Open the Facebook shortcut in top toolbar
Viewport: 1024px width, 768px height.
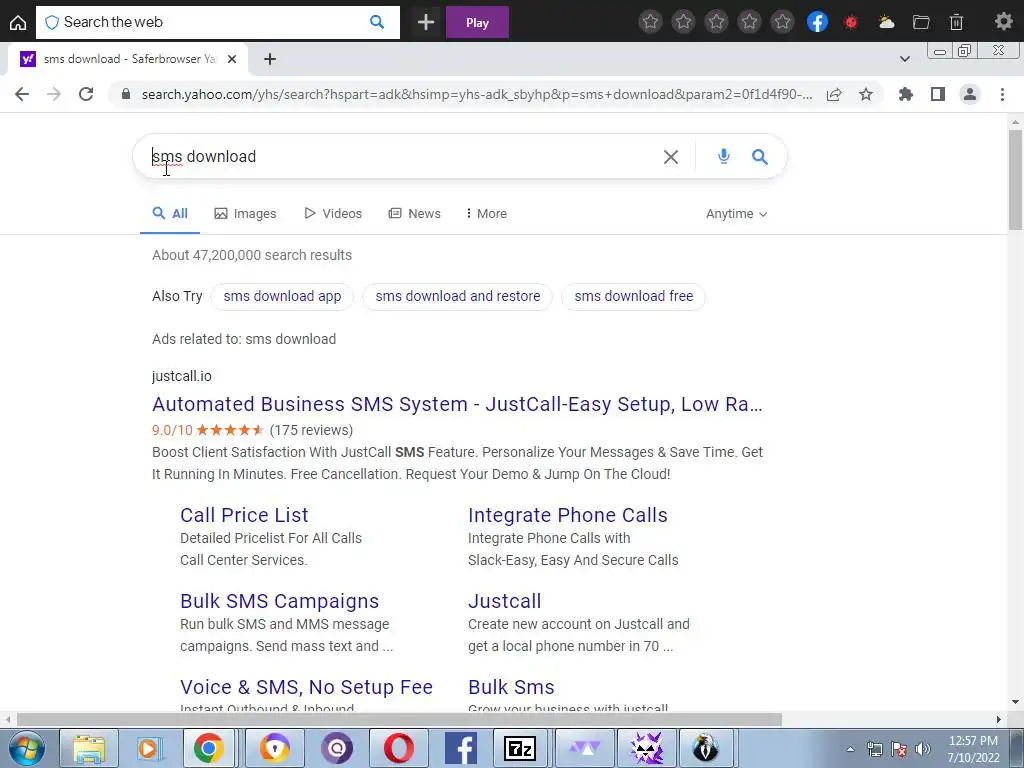pos(817,22)
